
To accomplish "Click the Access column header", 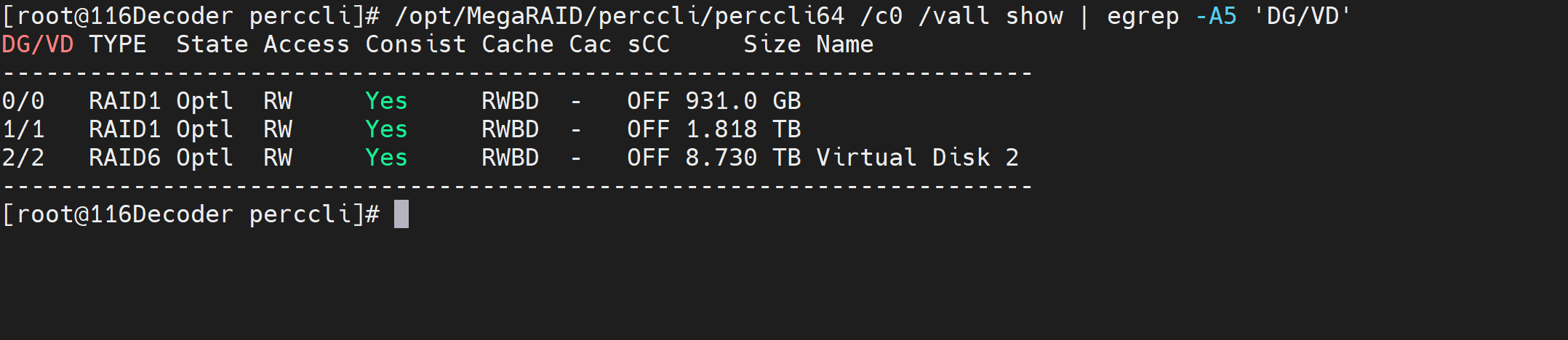I will [x=306, y=44].
